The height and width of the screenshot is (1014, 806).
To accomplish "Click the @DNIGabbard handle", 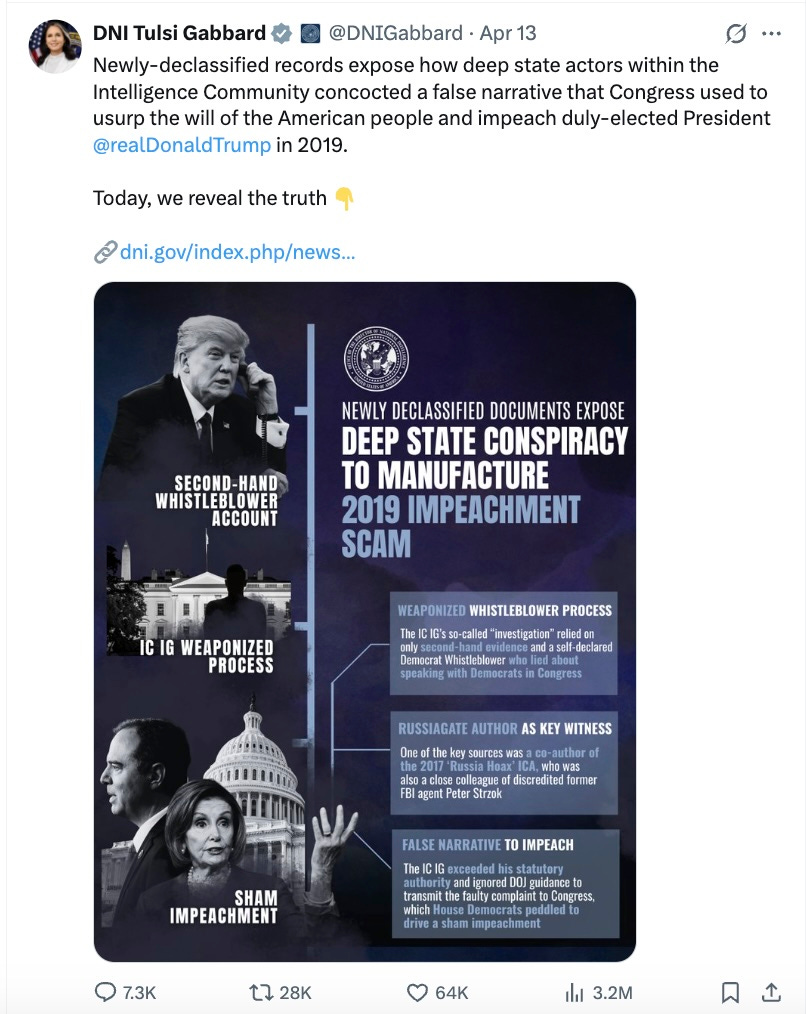I will [x=395, y=31].
